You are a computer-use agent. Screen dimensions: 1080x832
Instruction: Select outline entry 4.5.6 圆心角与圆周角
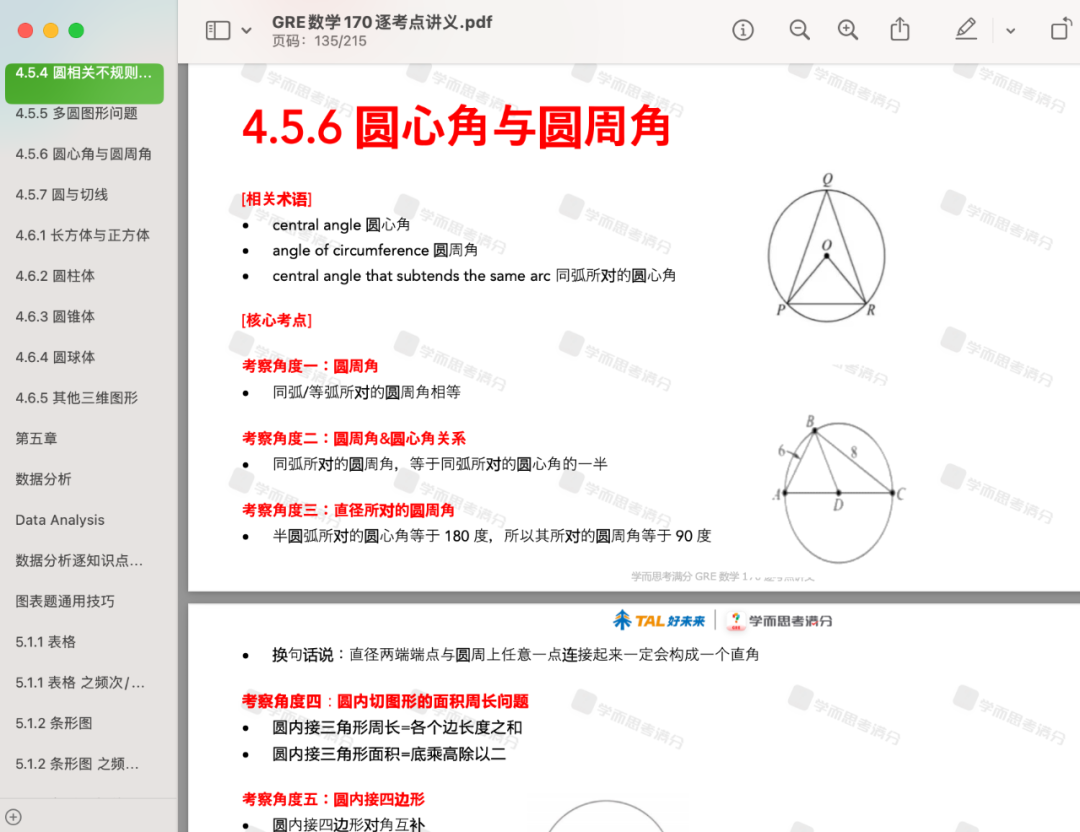(x=84, y=154)
